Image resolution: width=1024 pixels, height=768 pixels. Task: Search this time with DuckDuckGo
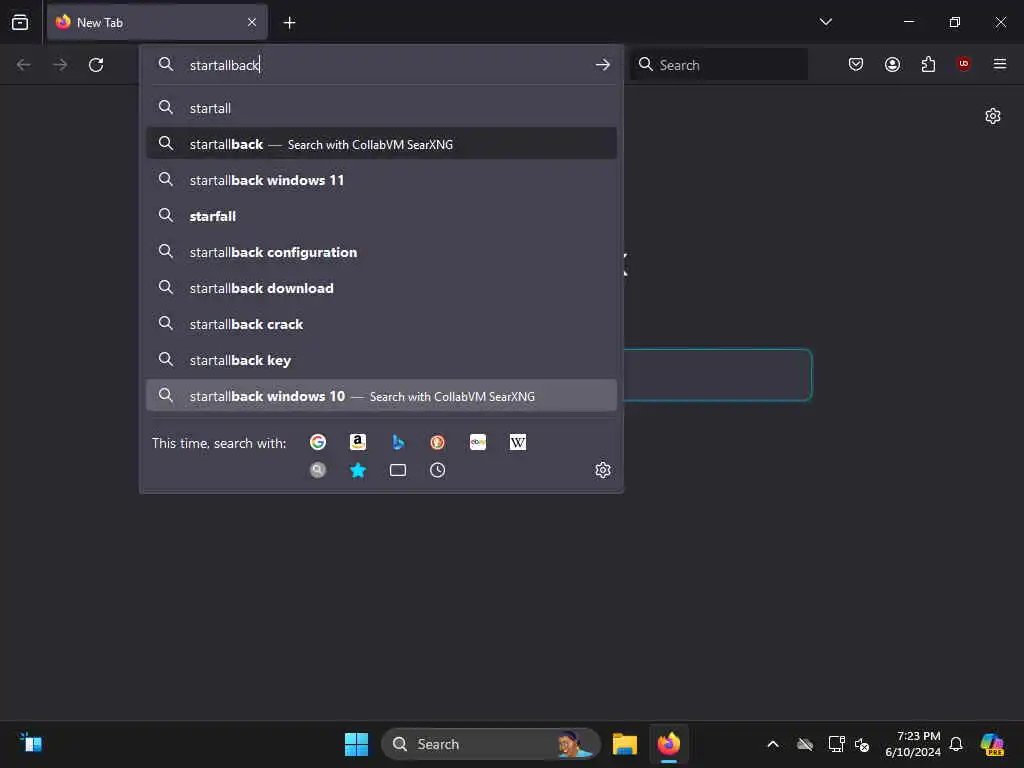[x=438, y=442]
